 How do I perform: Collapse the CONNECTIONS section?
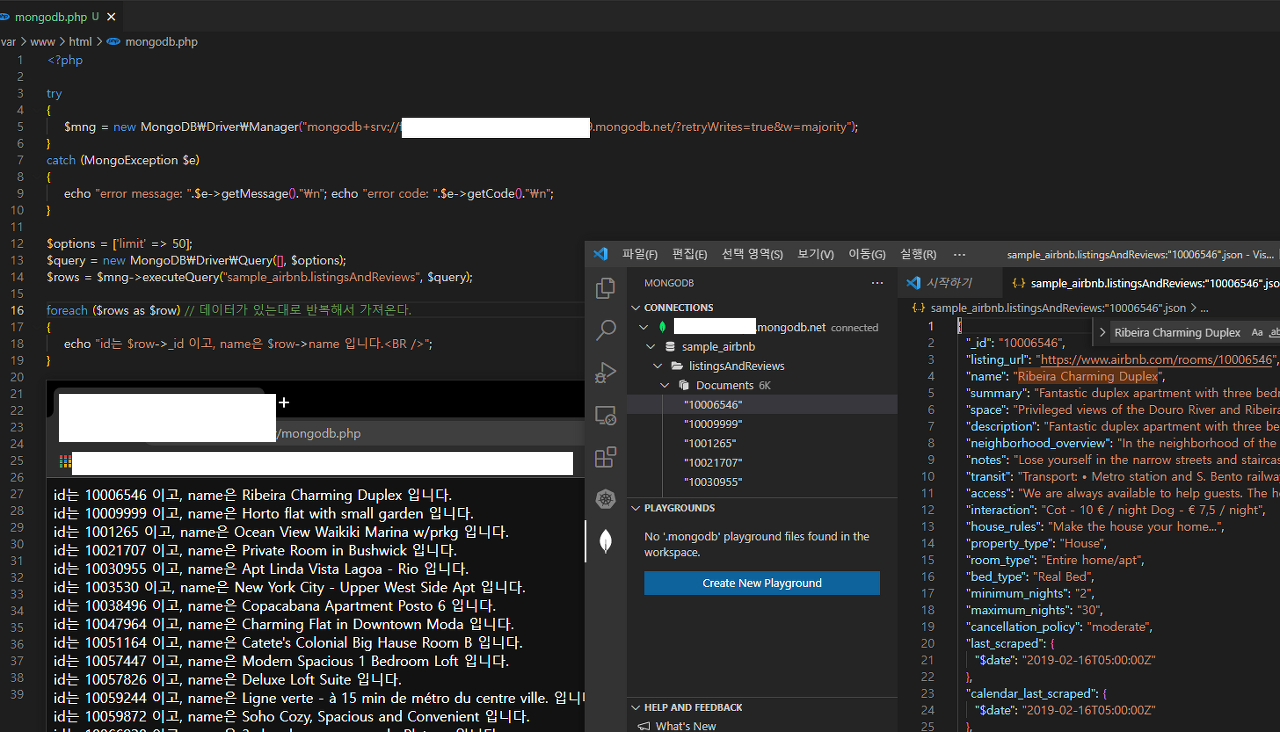636,308
